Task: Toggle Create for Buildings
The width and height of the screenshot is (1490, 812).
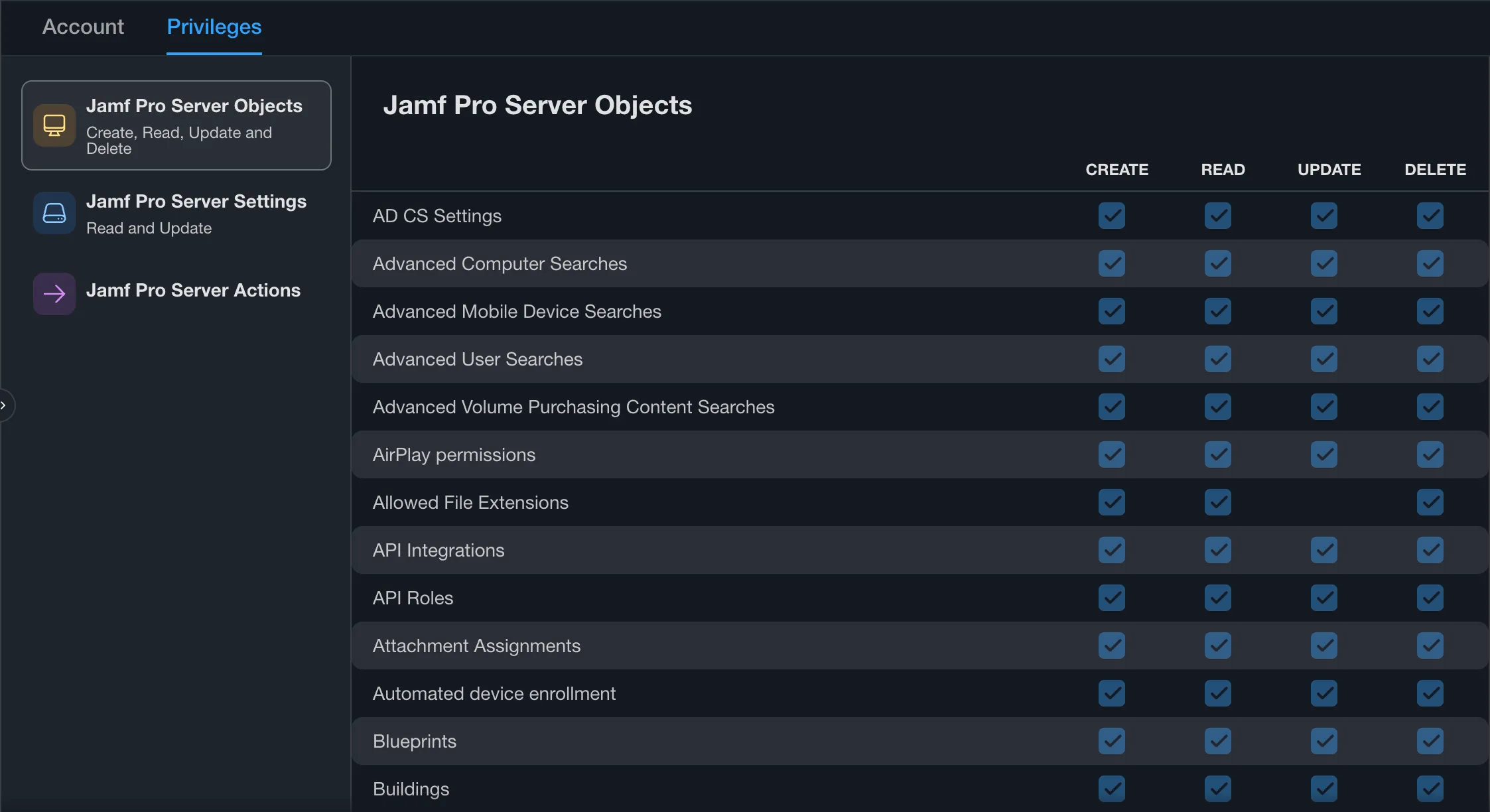Action: (x=1112, y=789)
